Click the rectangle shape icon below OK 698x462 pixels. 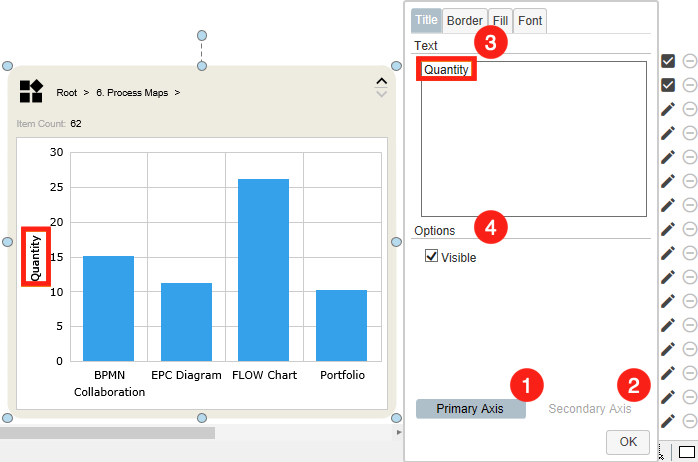(x=687, y=451)
